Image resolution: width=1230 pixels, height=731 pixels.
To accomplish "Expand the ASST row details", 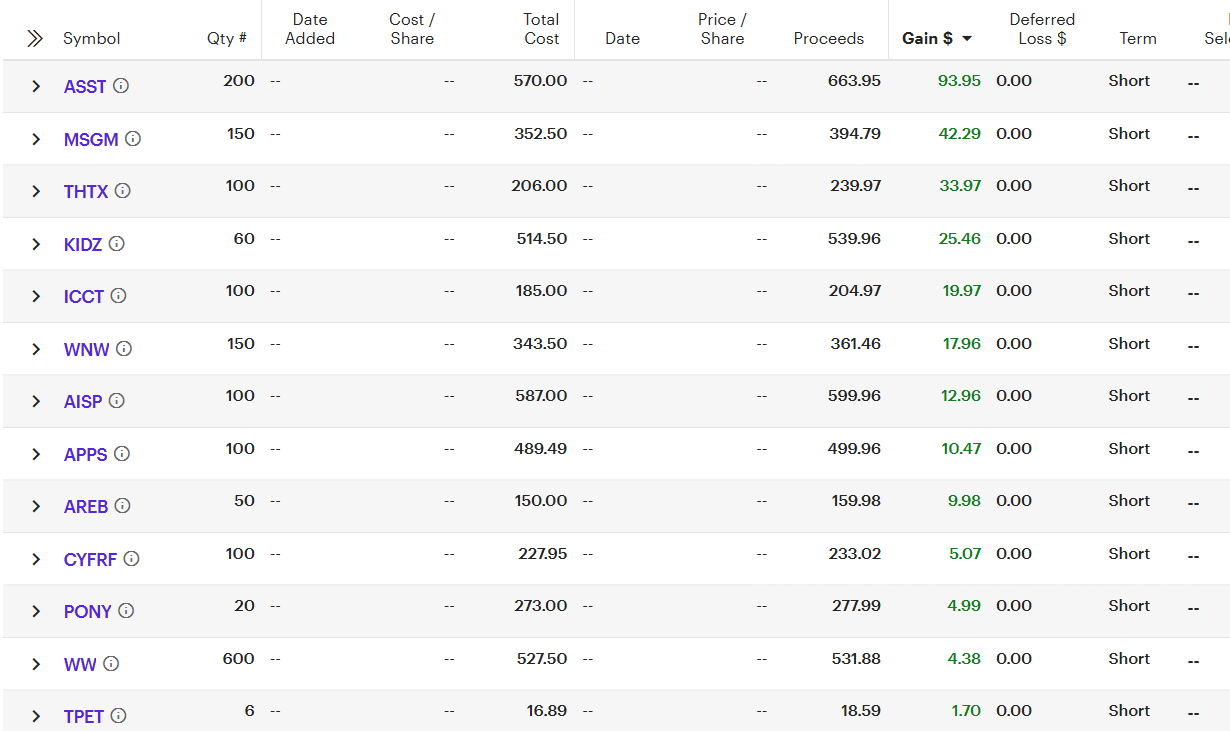I will 36,87.
